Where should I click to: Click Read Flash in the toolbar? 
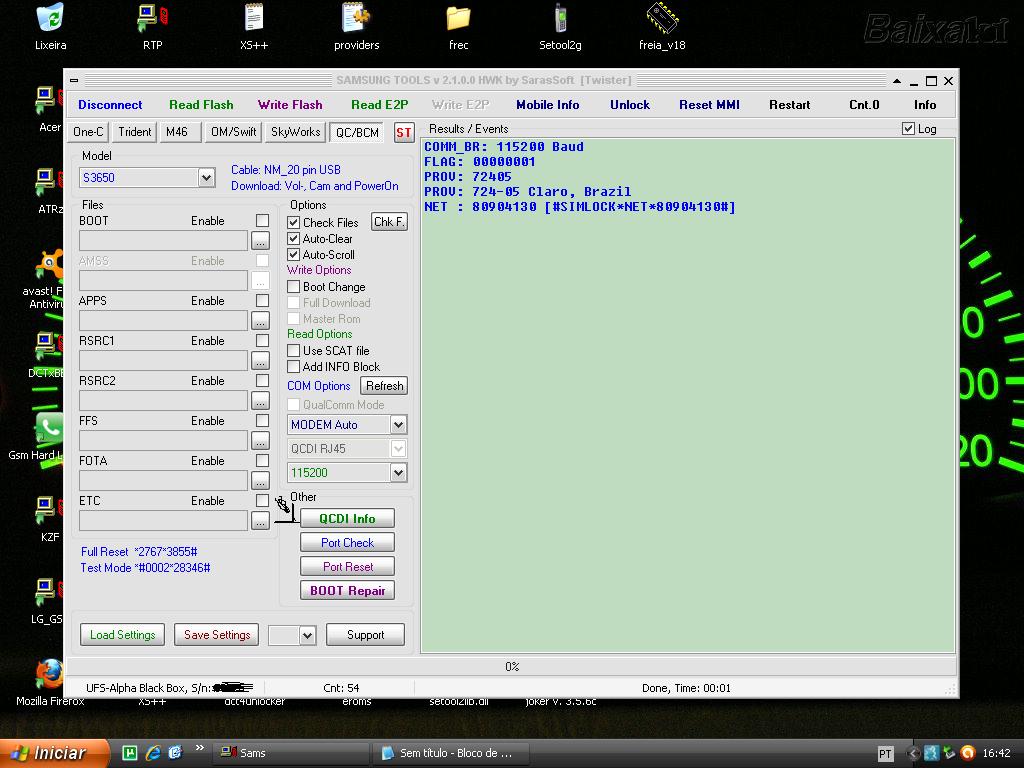tap(201, 104)
